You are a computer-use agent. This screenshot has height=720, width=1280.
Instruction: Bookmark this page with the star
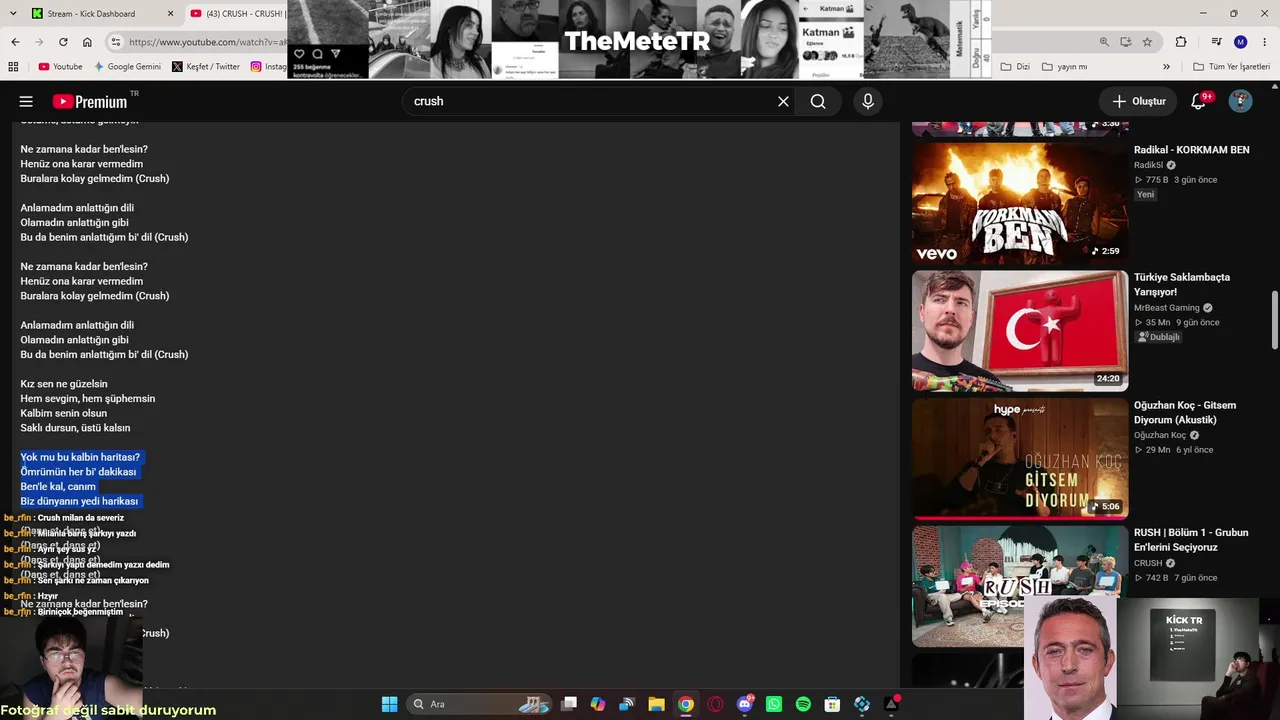pyautogui.click(x=1147, y=42)
